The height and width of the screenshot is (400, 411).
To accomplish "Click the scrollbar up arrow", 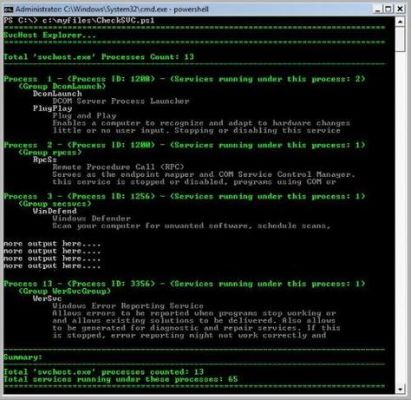I will pyautogui.click(x=400, y=22).
